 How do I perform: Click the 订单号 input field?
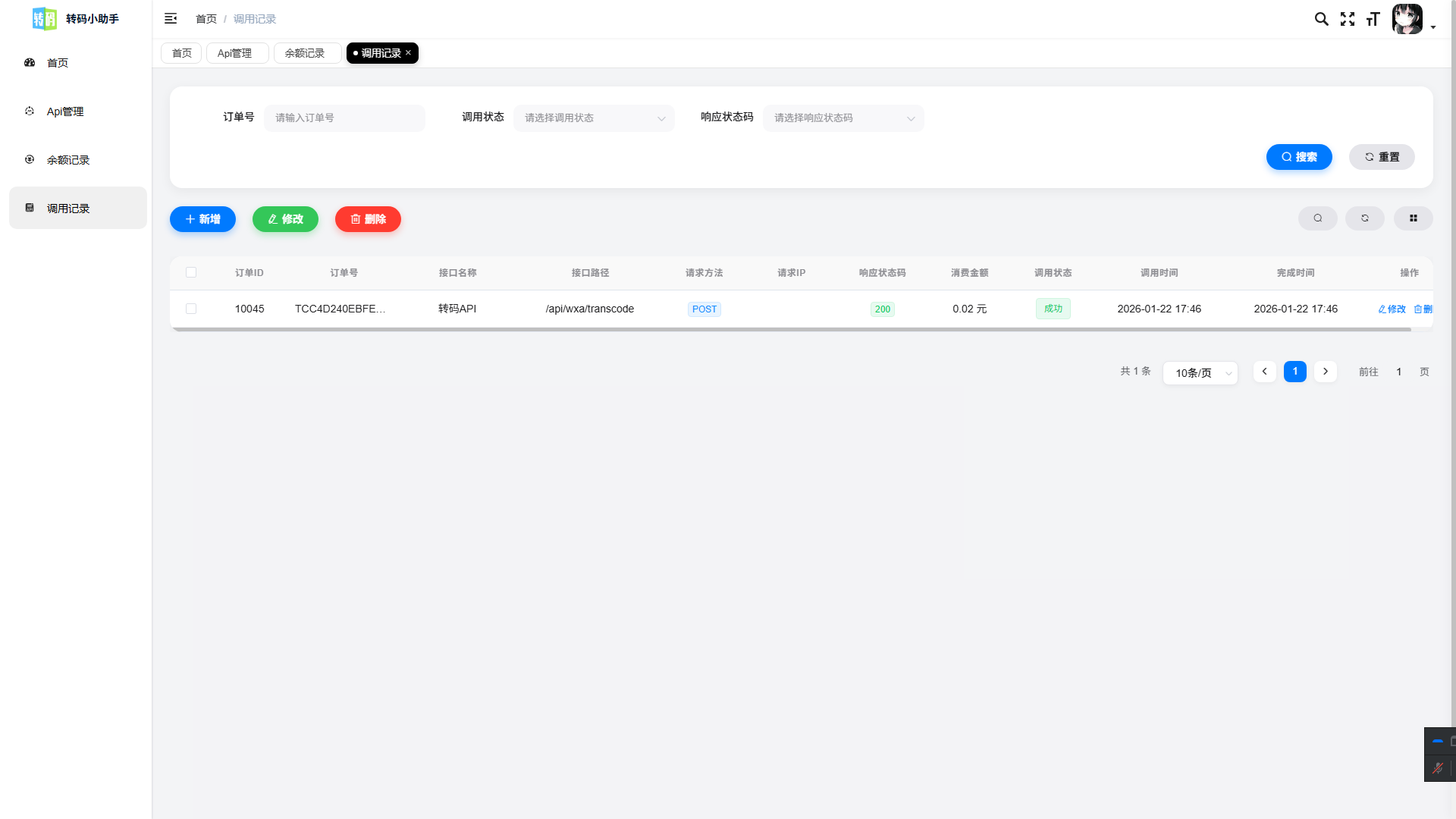click(344, 118)
